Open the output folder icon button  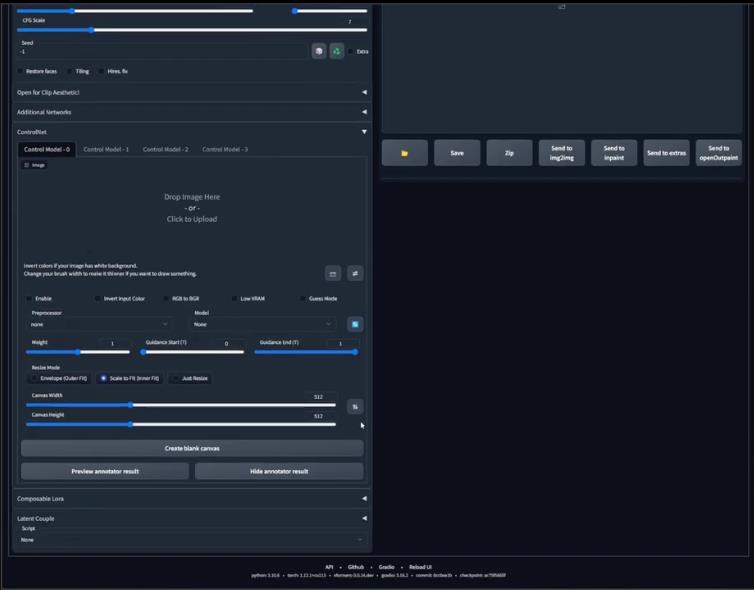pos(404,153)
